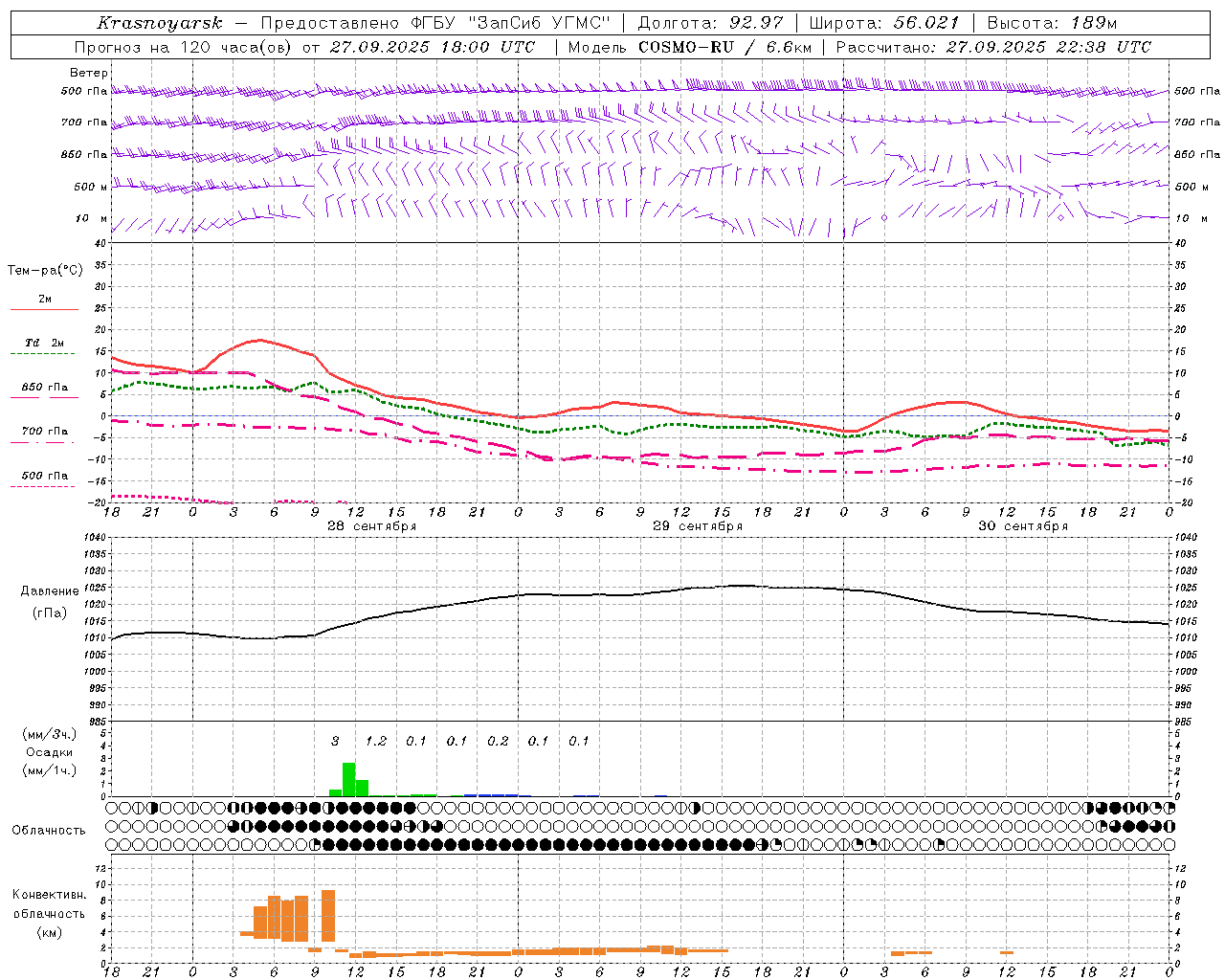This screenshot has height=980, width=1225.
Task: Click the 'Модель COSMO-RU / 6.6км' label
Action: point(690,47)
